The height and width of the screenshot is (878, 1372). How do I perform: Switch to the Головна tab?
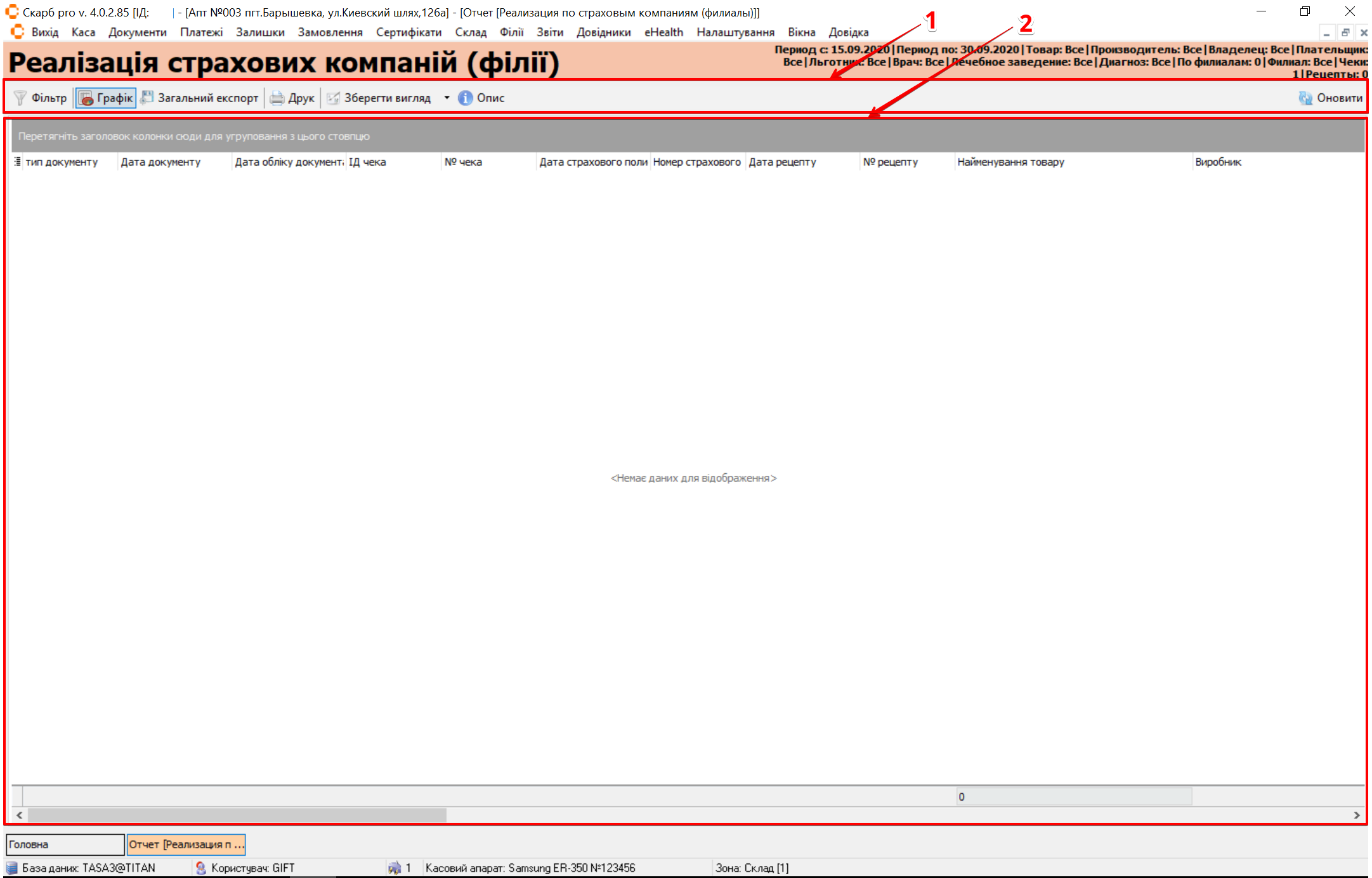click(65, 844)
